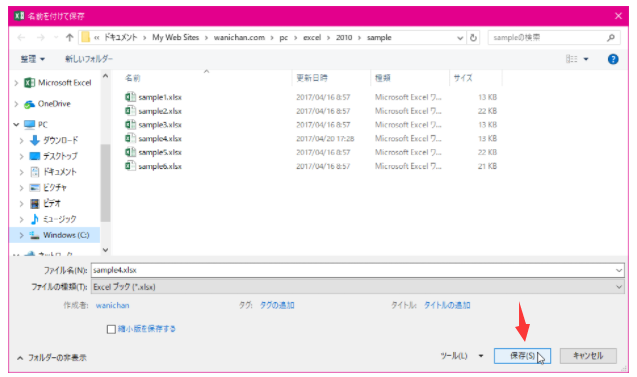Collapse folders with フォルダーの非表示
This screenshot has height=377, width=637.
pyautogui.click(x=52, y=358)
